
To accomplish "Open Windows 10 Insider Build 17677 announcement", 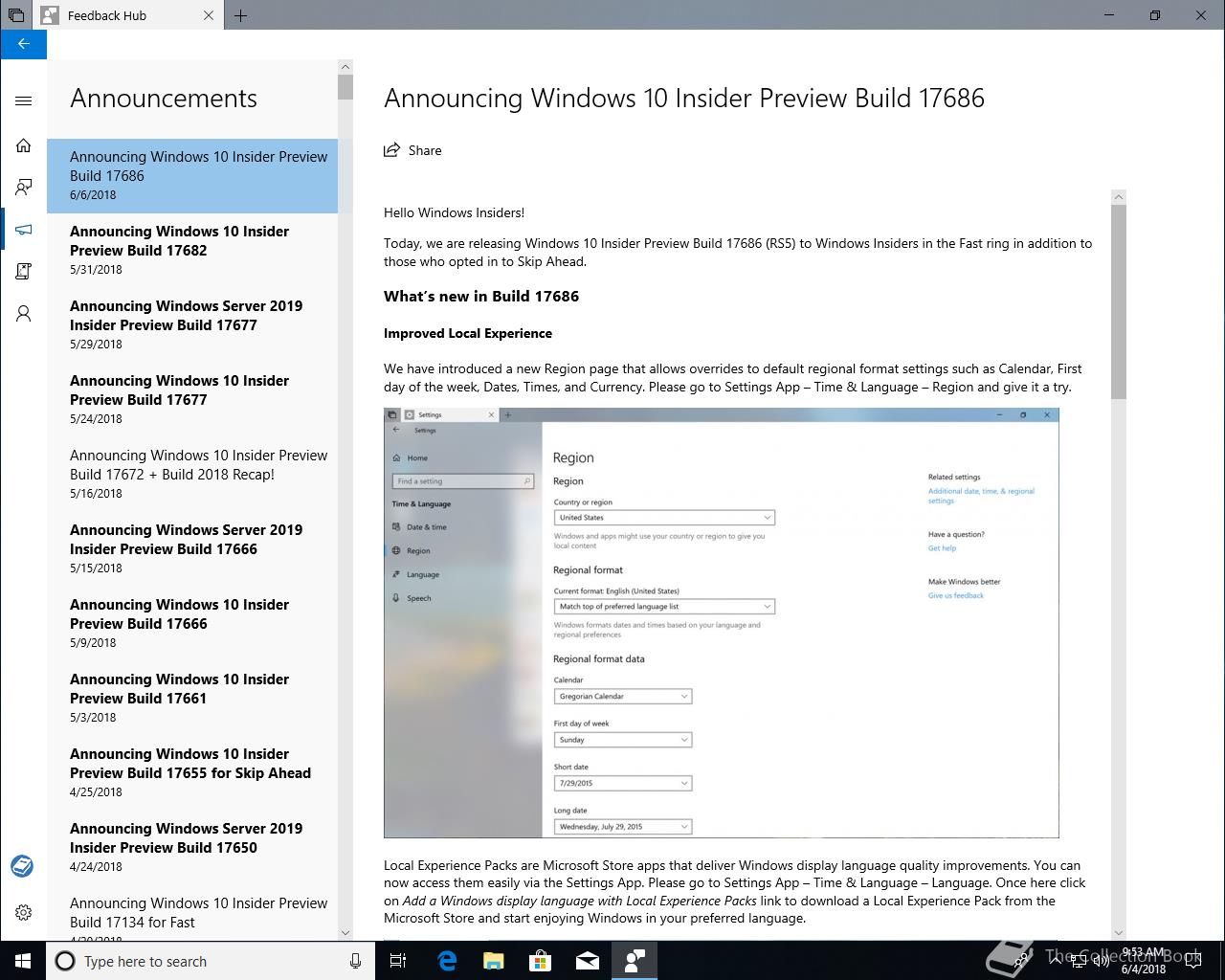I will tap(192, 399).
